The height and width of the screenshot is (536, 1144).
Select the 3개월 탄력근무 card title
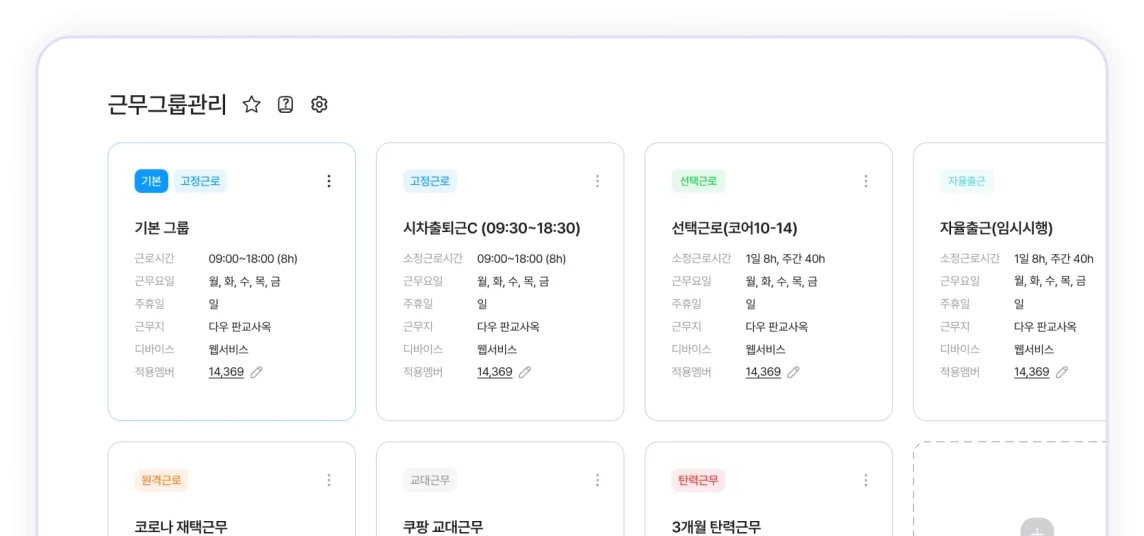point(716,527)
